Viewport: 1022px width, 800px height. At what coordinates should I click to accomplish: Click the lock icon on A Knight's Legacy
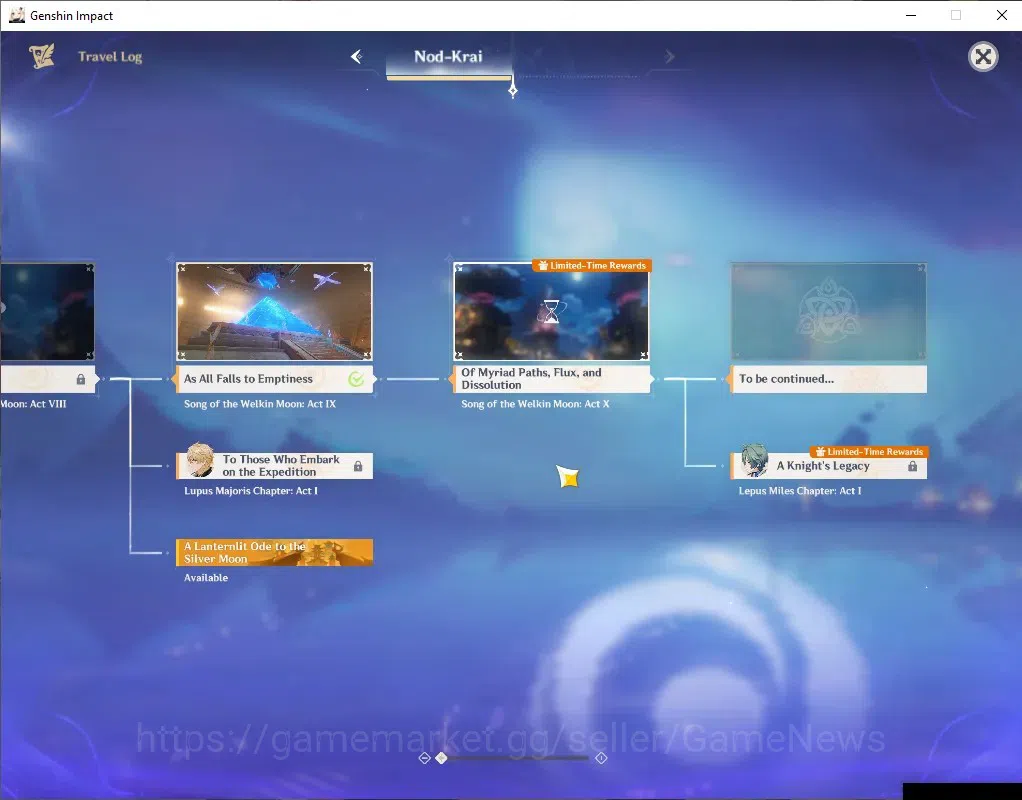click(x=912, y=466)
